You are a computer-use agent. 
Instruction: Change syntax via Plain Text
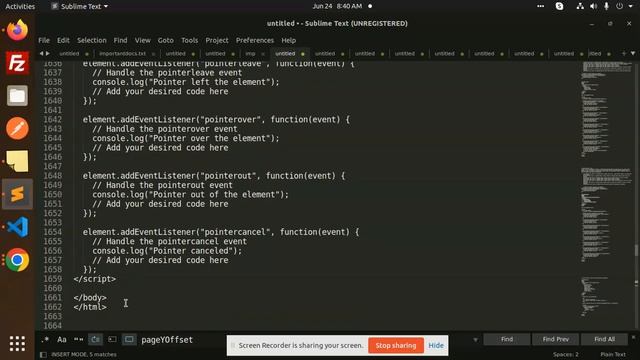[x=613, y=354]
